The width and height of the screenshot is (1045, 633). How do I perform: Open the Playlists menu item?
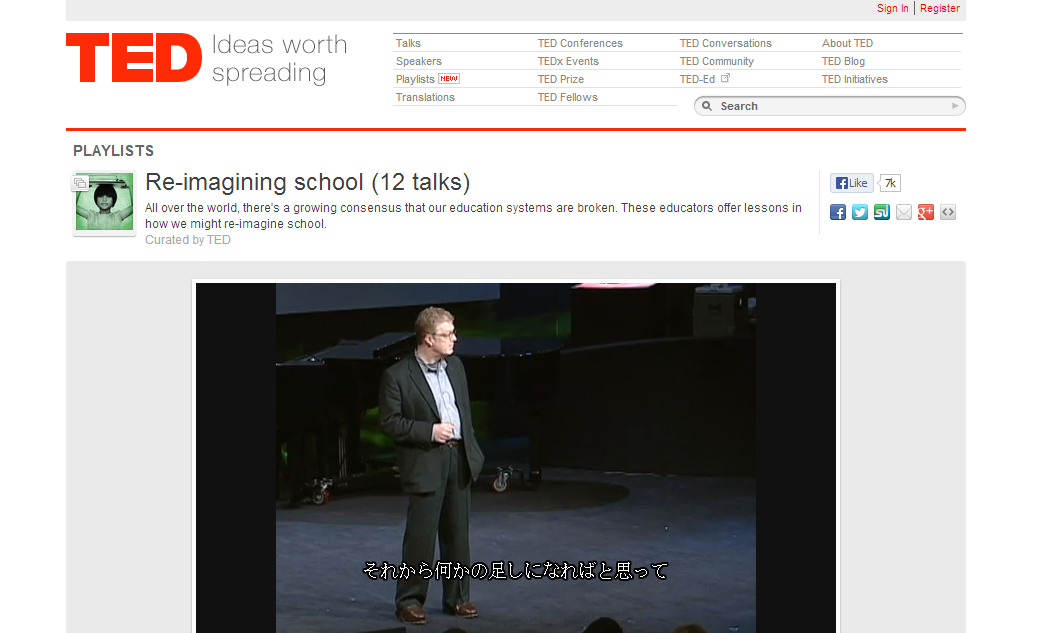click(x=415, y=79)
